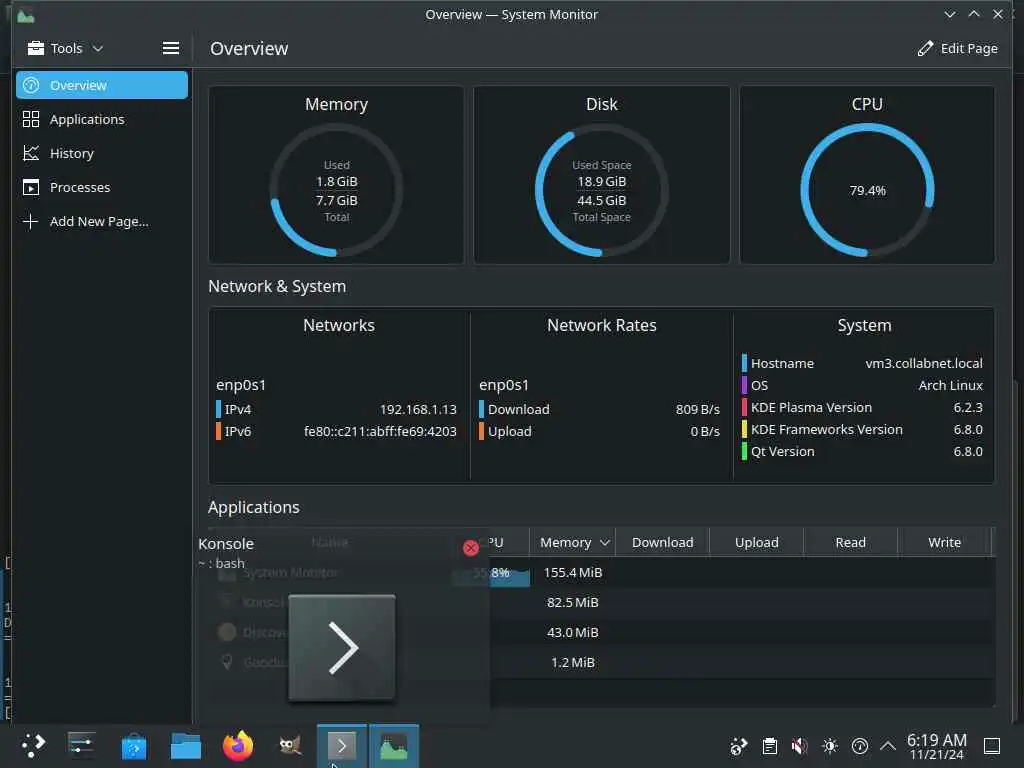Click the CPU percentage gauge
The width and height of the screenshot is (1024, 768).
867,190
